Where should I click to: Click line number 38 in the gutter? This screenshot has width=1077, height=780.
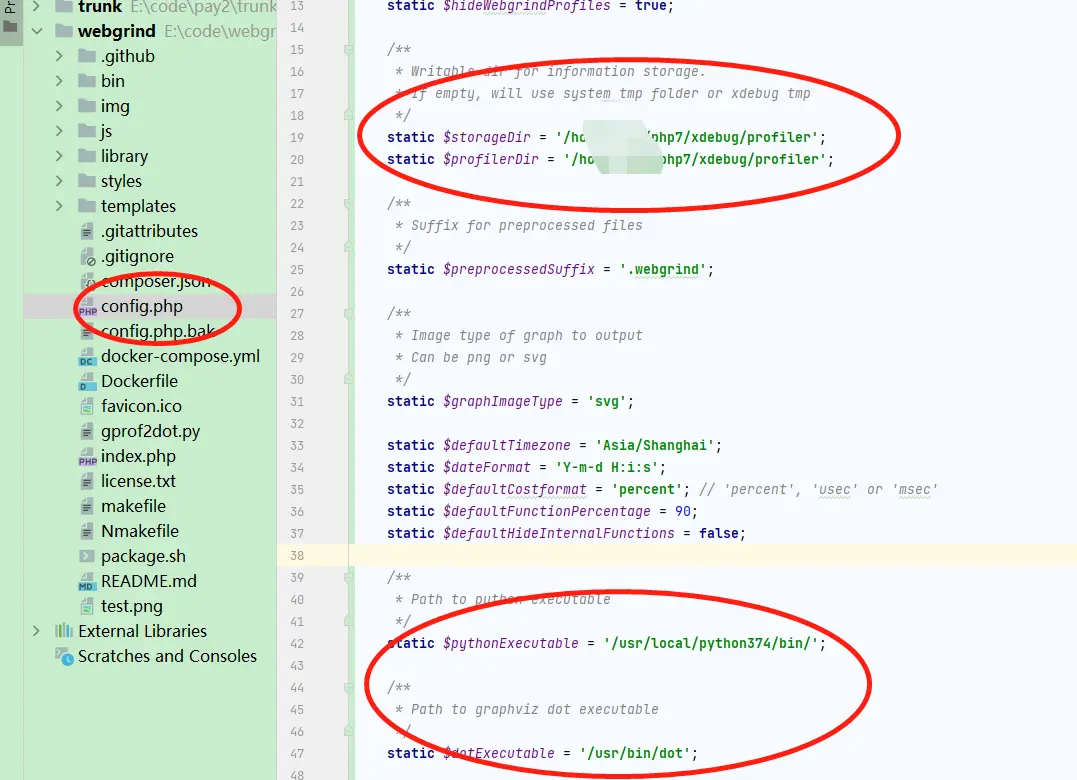(297, 555)
